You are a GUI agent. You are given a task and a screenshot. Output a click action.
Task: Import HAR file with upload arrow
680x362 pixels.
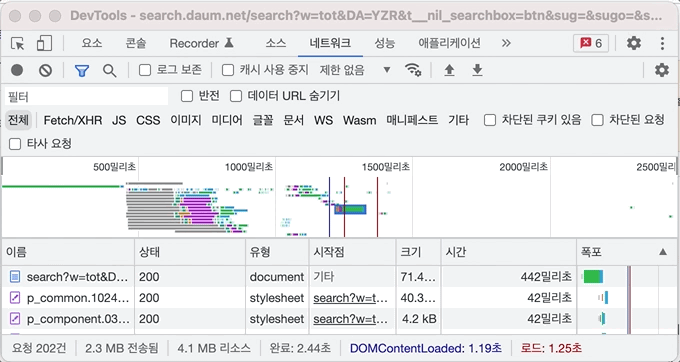click(449, 70)
